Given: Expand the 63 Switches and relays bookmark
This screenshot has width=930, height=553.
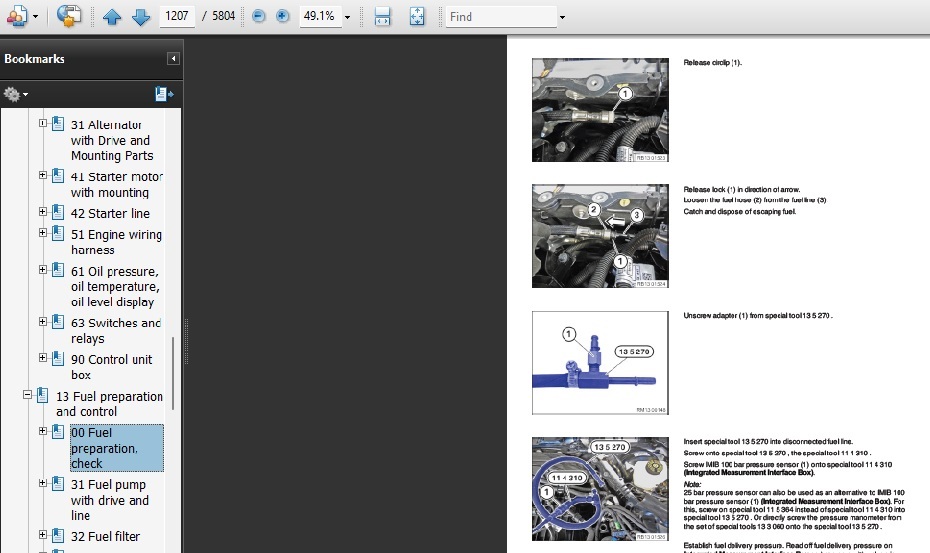Looking at the screenshot, I should (x=43, y=322).
